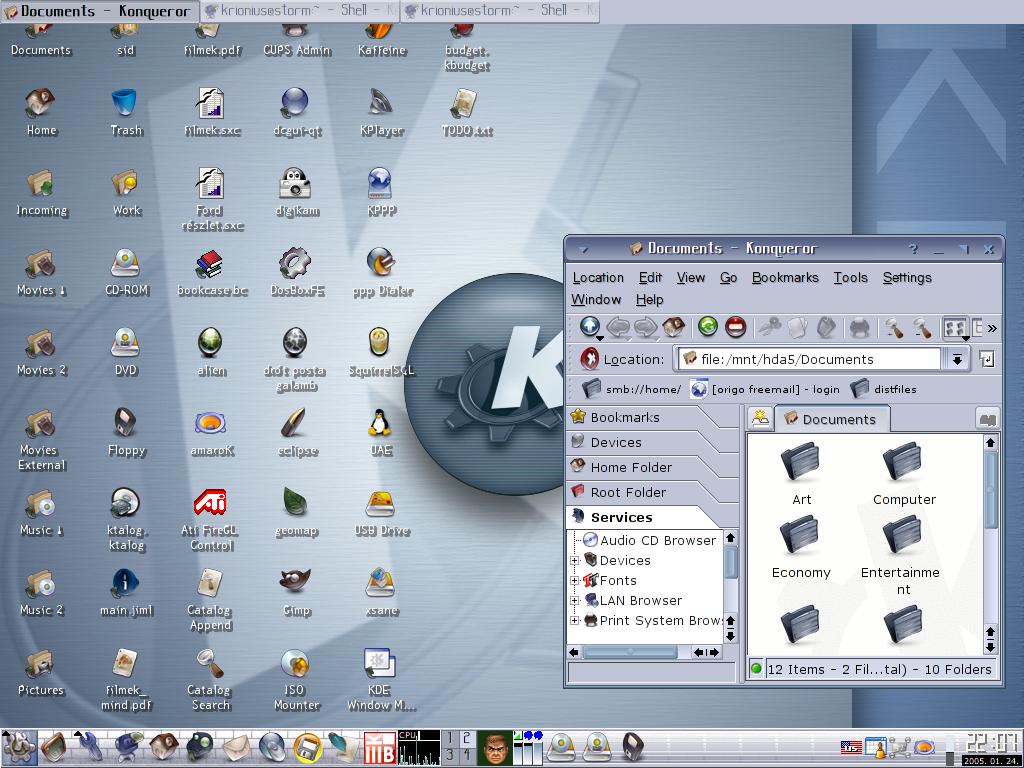The width and height of the screenshot is (1024, 768).
Task: Open the Window menu
Action: tap(596, 299)
